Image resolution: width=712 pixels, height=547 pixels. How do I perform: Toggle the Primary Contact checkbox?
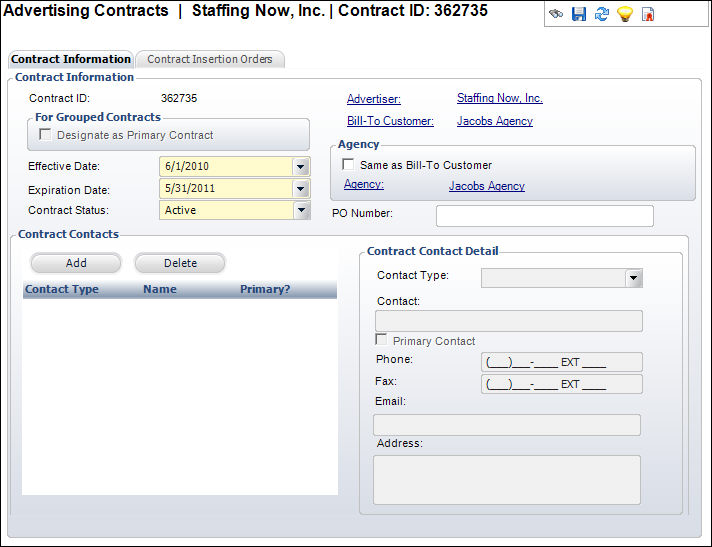click(x=380, y=341)
